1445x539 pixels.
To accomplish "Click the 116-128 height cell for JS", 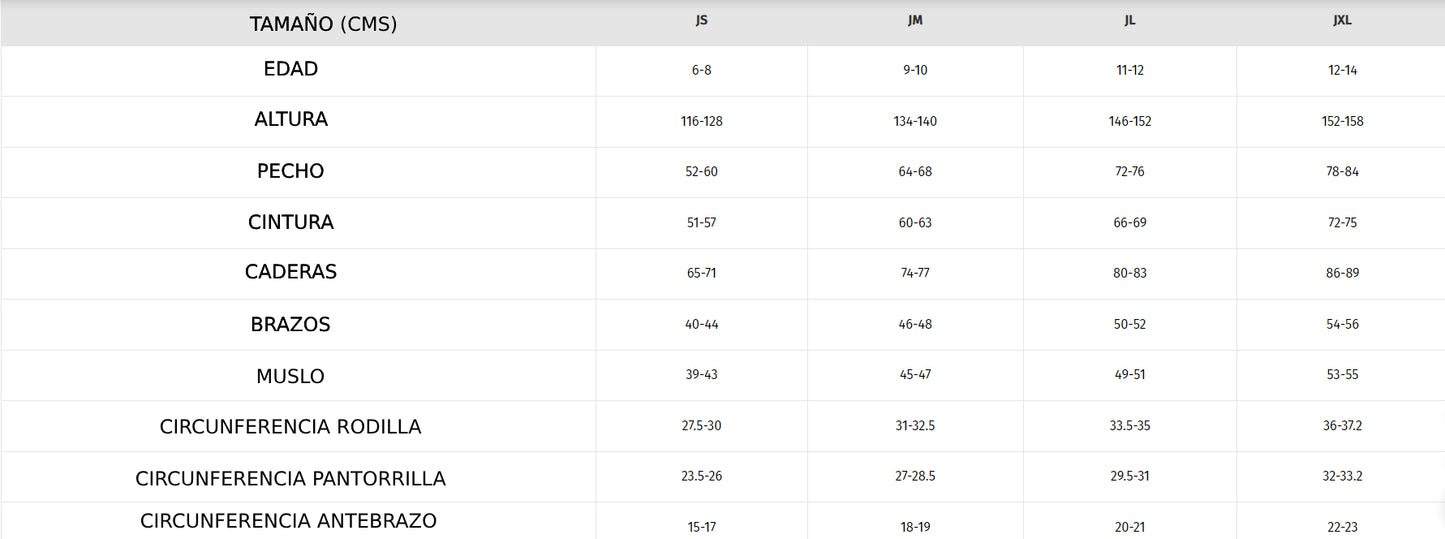I will click(701, 121).
